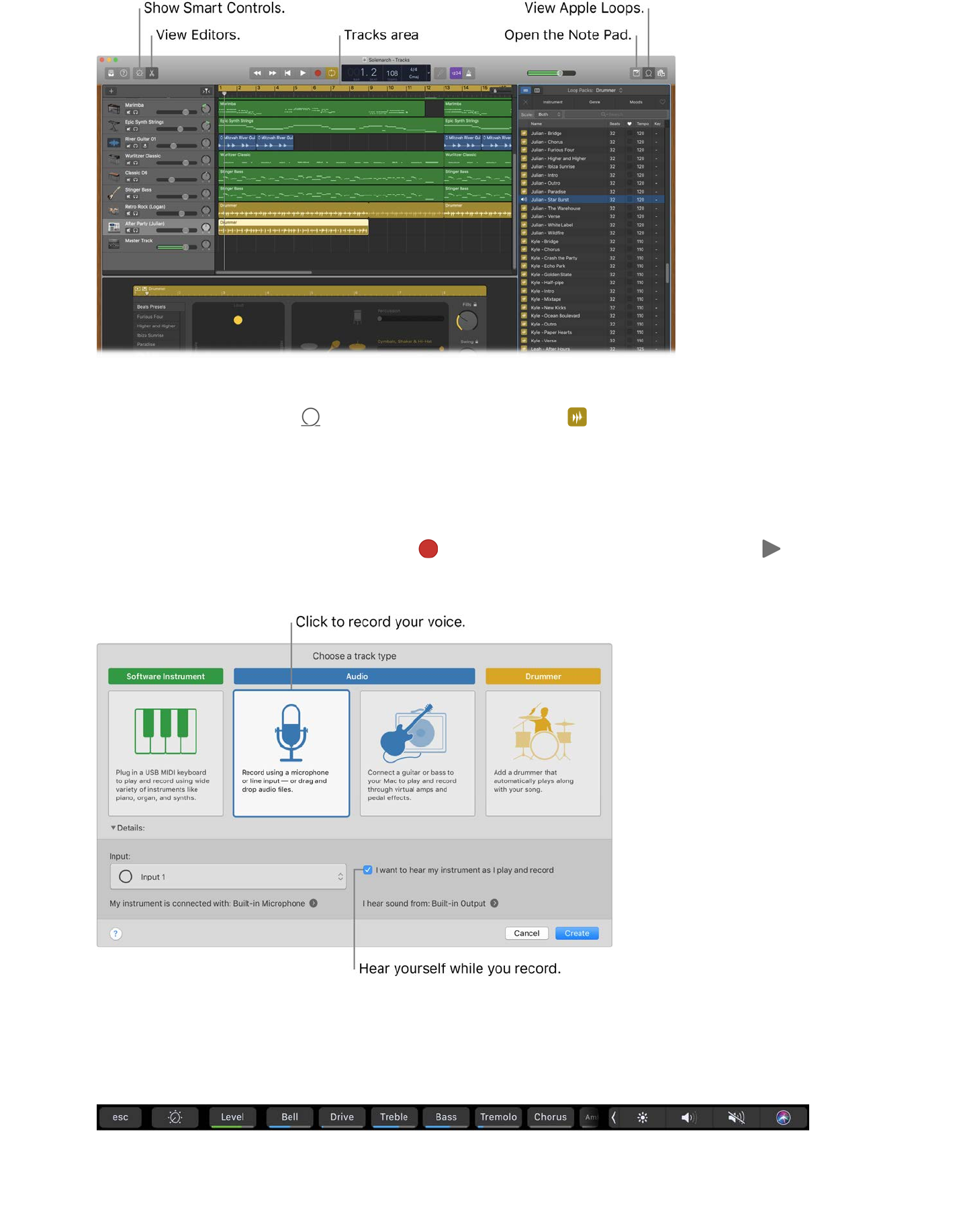Mute the Marimba track
Screen dimensions: 967x1232
click(129, 112)
